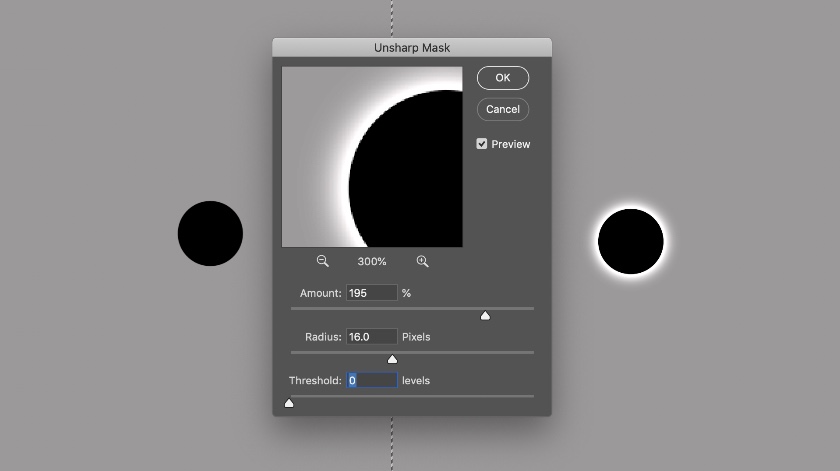Viewport: 840px width, 471px height.
Task: Click the zoom out magnifier under preview
Action: (x=322, y=261)
